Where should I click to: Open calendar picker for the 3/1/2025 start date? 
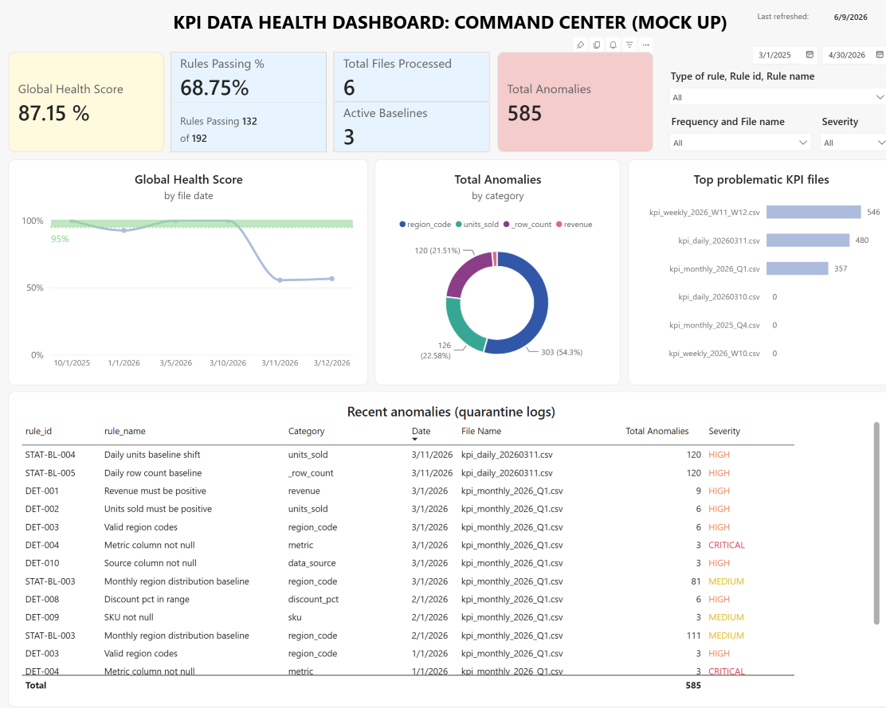coord(810,55)
